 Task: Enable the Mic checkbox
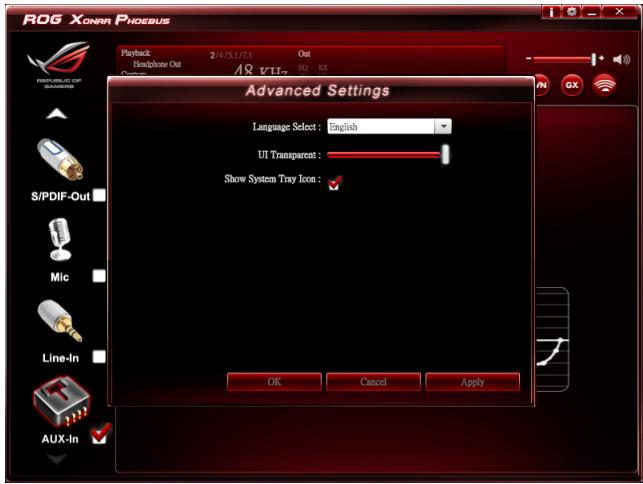click(x=99, y=276)
